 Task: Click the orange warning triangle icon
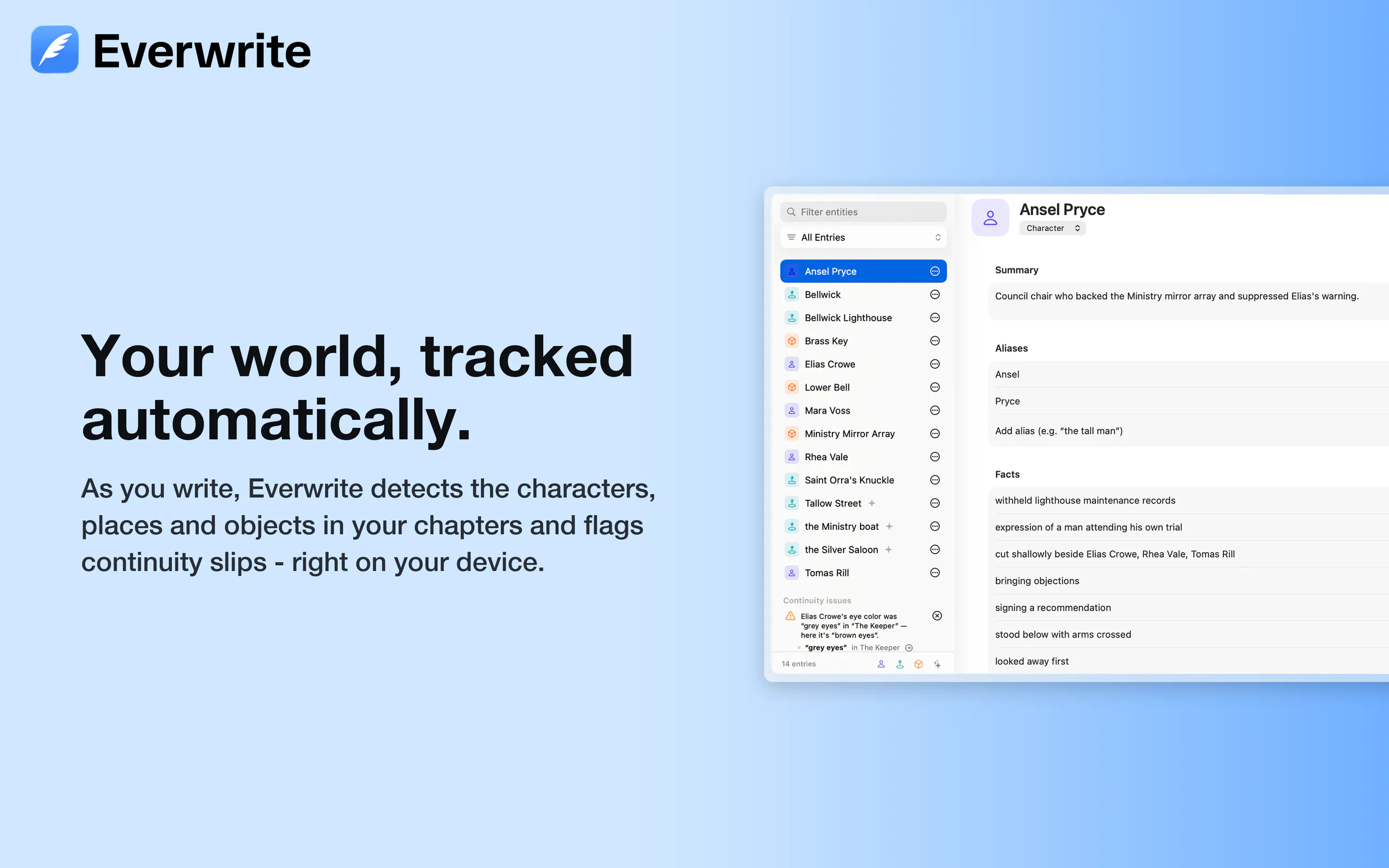click(791, 616)
